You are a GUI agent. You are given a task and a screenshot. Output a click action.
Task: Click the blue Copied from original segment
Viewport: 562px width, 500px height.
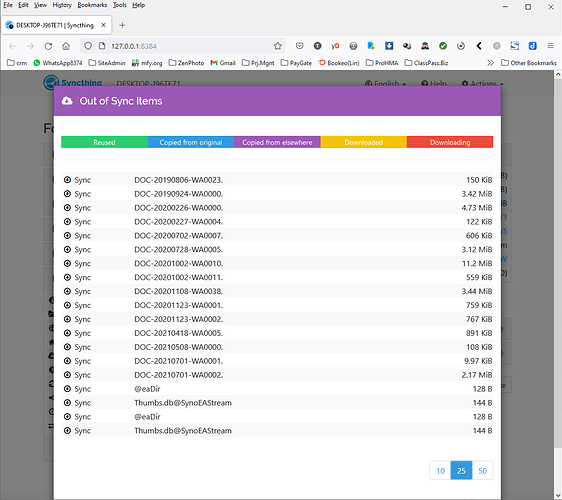point(191,142)
